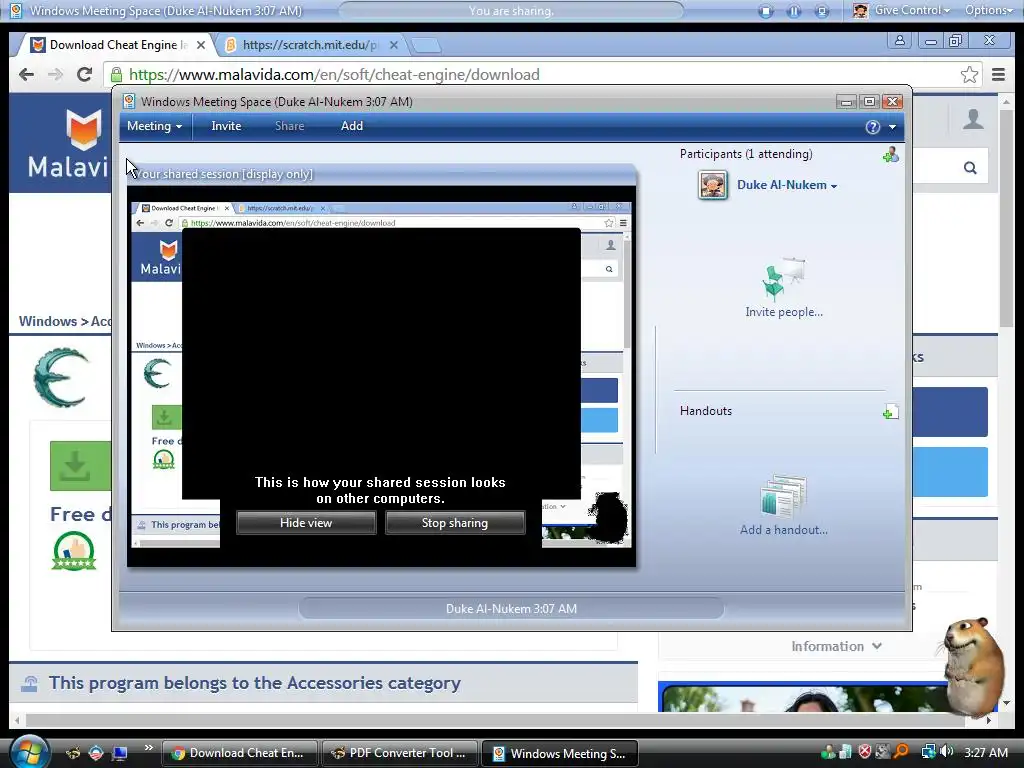The image size is (1024, 768).
Task: Click the green download arrow button
Action: [80, 466]
